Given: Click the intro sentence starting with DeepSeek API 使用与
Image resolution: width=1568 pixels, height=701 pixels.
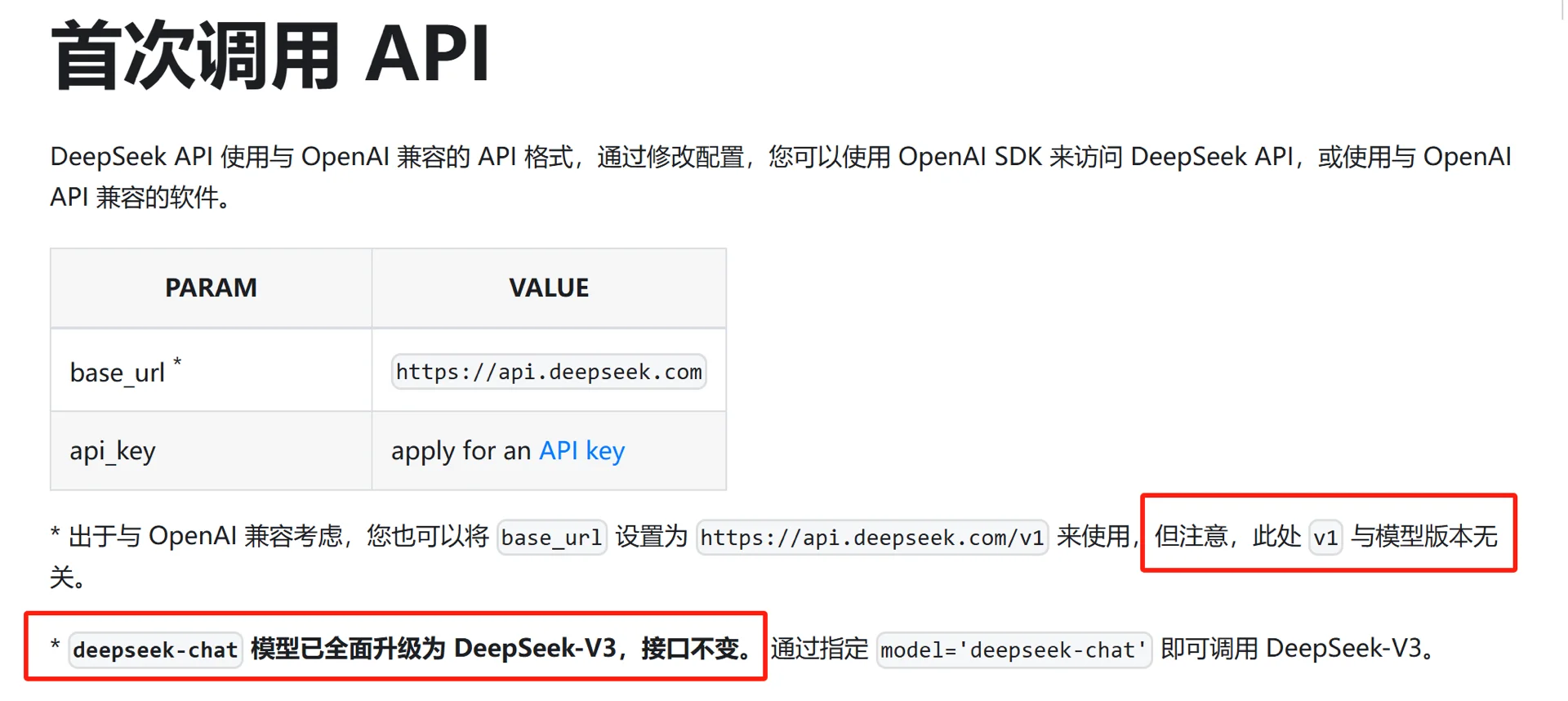Looking at the screenshot, I should 781,176.
